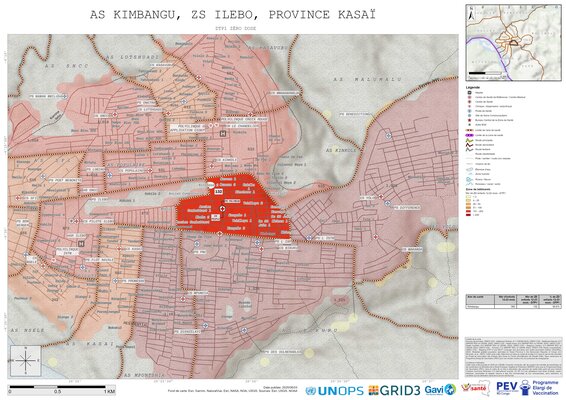The width and height of the screenshot is (566, 400).
Task: Click the darkest red building zone swatch
Action: 469,214
